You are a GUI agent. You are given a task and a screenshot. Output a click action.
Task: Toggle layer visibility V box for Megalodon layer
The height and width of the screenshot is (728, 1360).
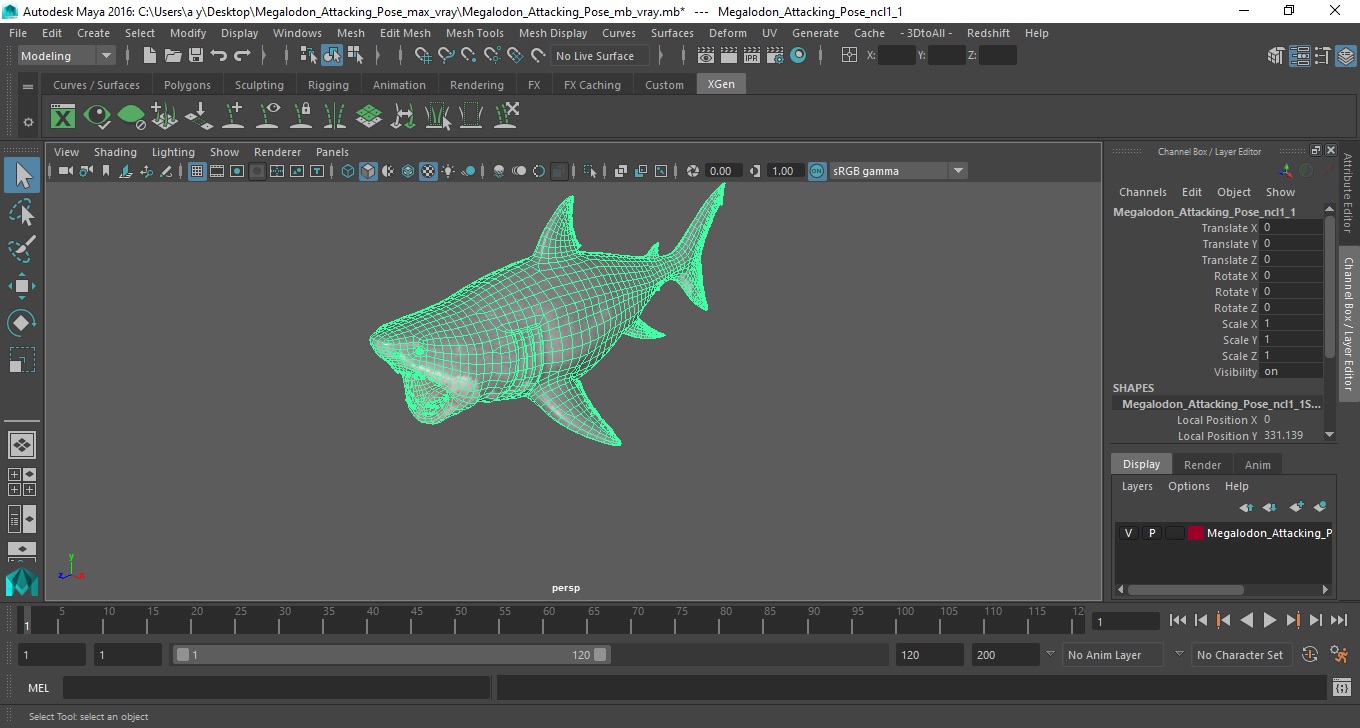pyautogui.click(x=1128, y=533)
